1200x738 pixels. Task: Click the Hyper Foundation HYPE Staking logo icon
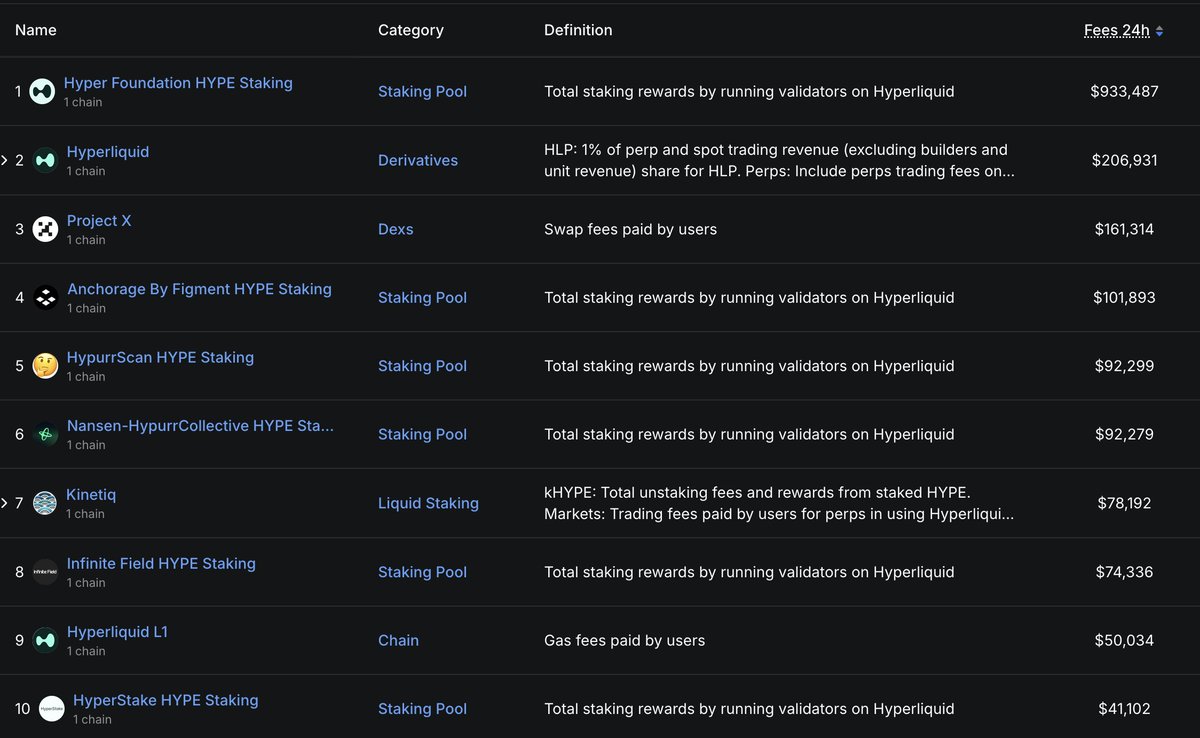tap(42, 91)
